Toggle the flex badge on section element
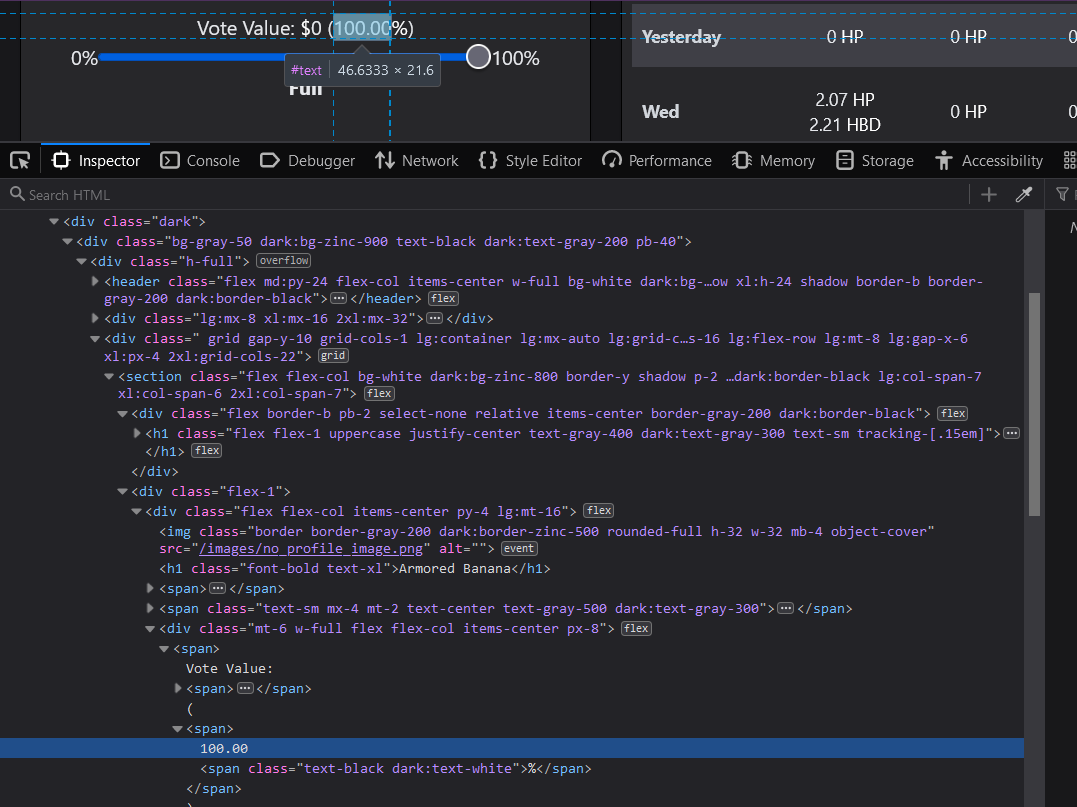Screen dimensions: 1077x807 point(379,394)
